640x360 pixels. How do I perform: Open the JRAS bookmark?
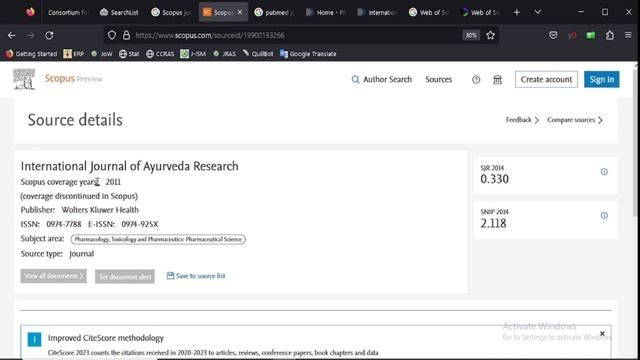224,54
